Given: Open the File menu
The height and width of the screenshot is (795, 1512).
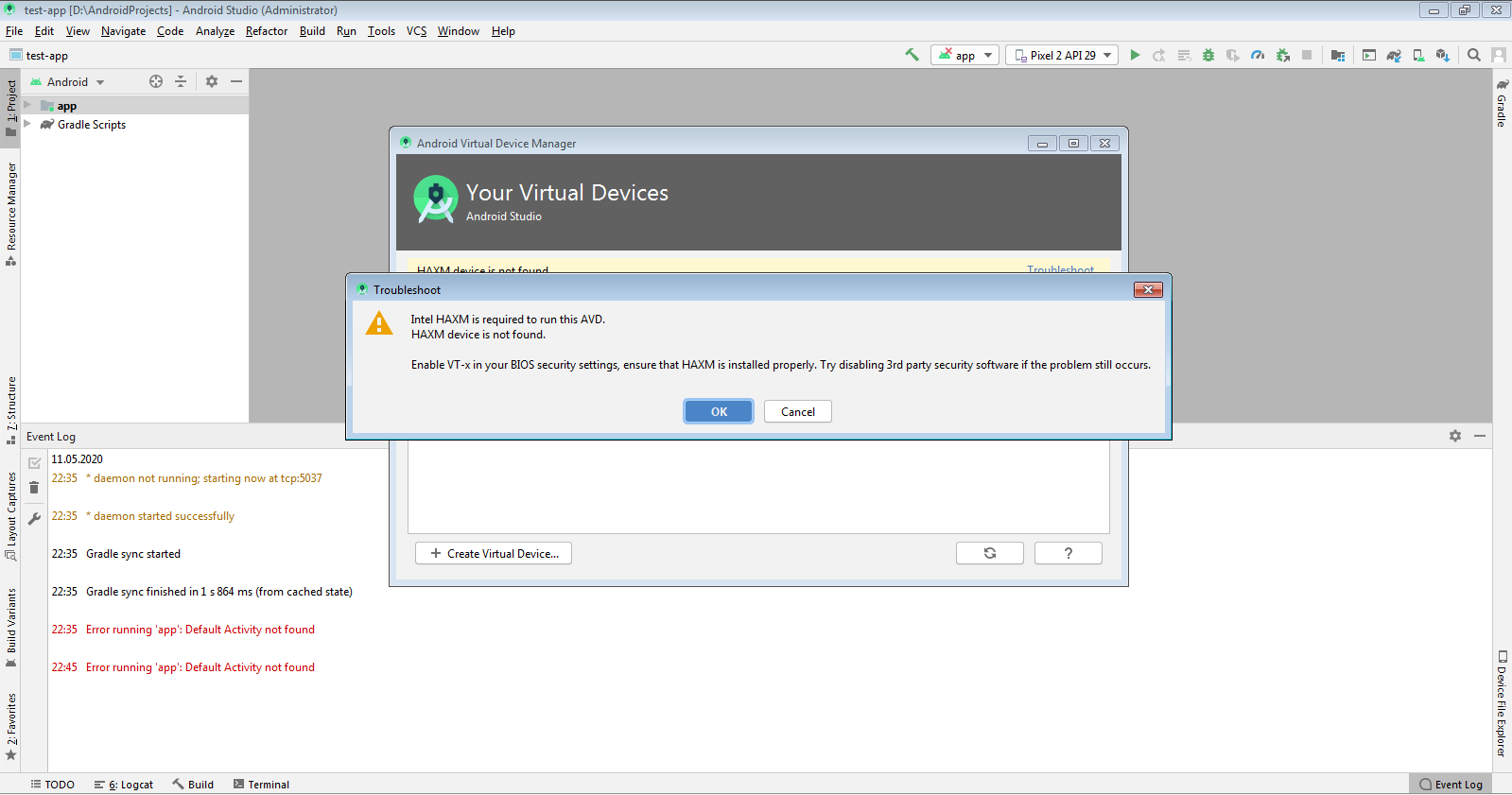Looking at the screenshot, I should click(14, 31).
